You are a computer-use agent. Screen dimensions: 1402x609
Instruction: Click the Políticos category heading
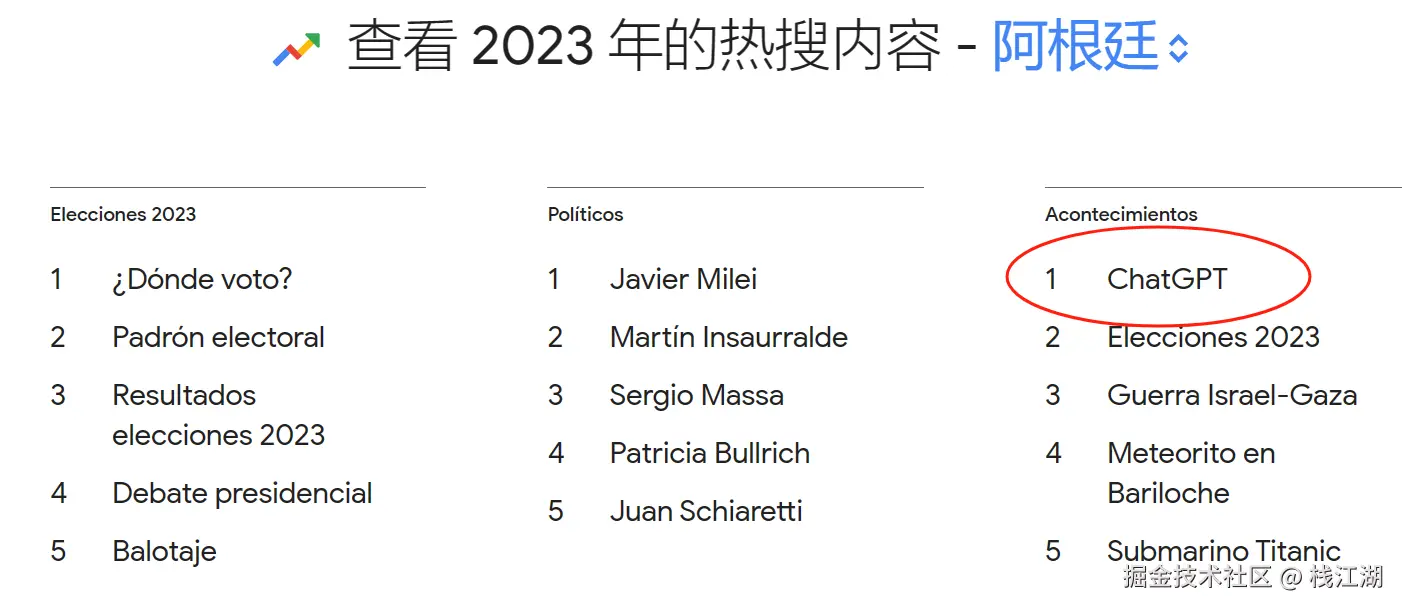pyautogui.click(x=585, y=214)
